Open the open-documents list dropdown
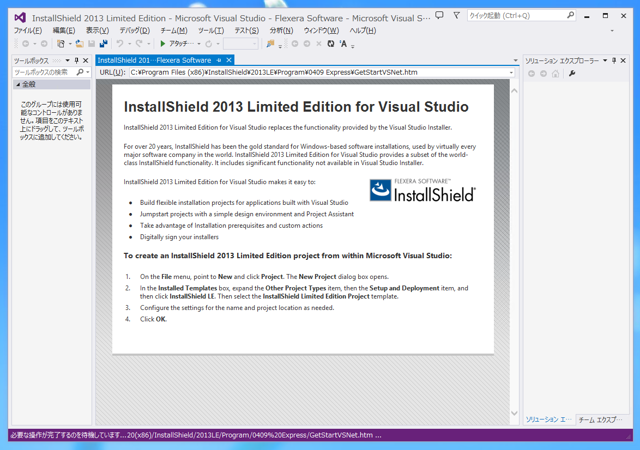Image resolution: width=640 pixels, height=450 pixels. [515, 60]
